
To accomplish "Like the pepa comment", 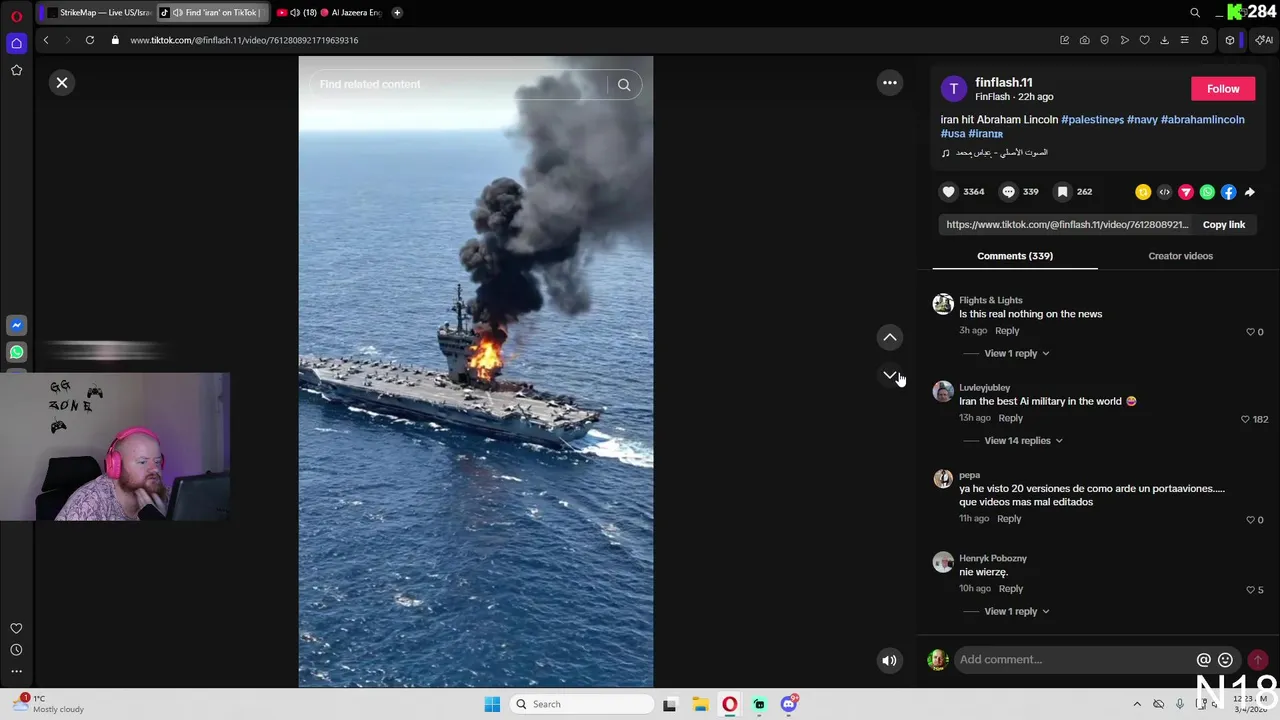I will [x=1250, y=520].
